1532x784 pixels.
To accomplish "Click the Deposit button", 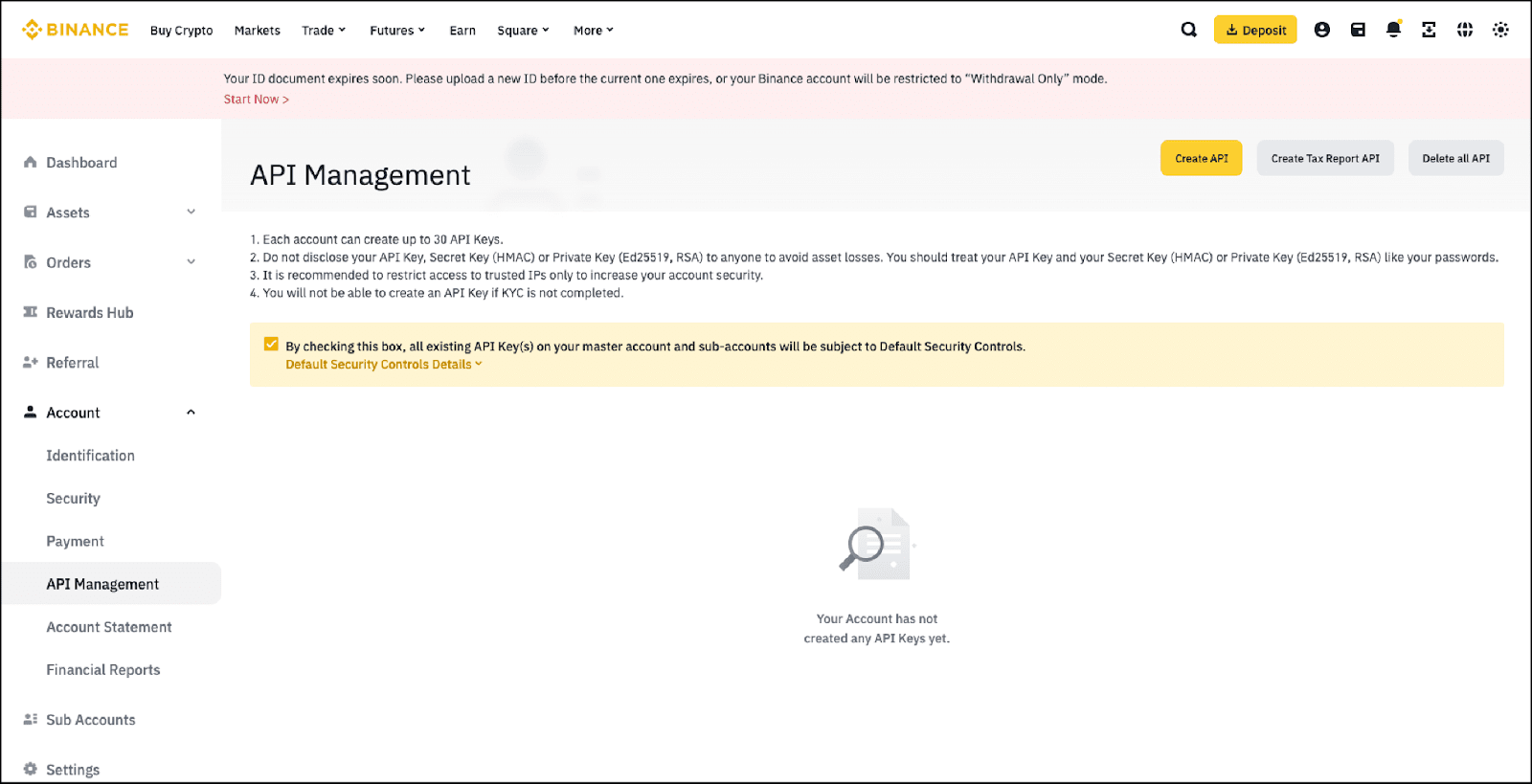I will point(1255,30).
